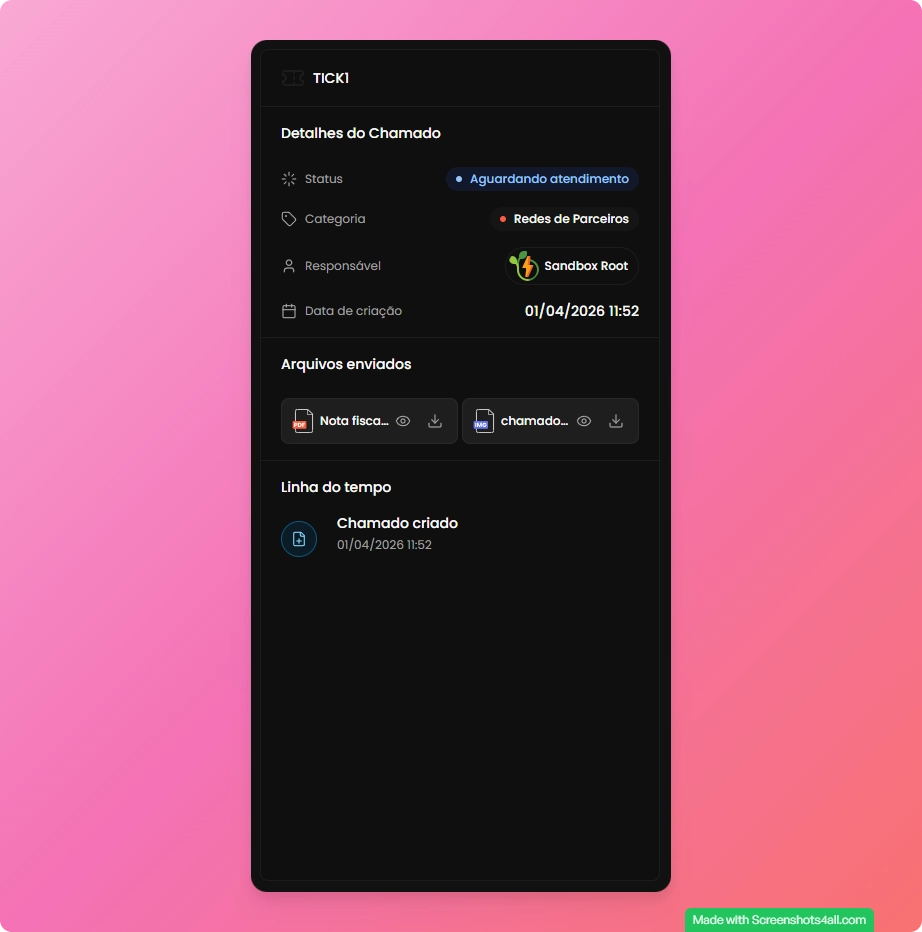Screen dimensions: 922x932
Task: Click the Status spinner icon
Action: pyautogui.click(x=289, y=179)
